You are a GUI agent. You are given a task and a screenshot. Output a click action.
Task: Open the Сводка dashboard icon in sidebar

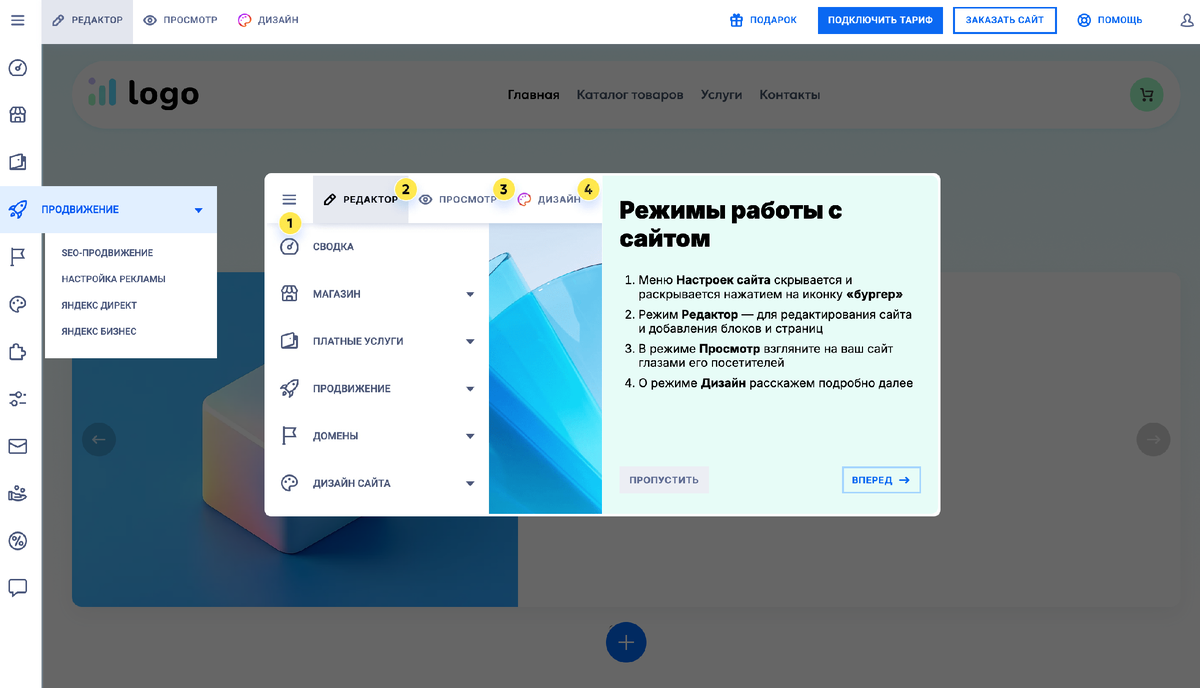tap(18, 68)
